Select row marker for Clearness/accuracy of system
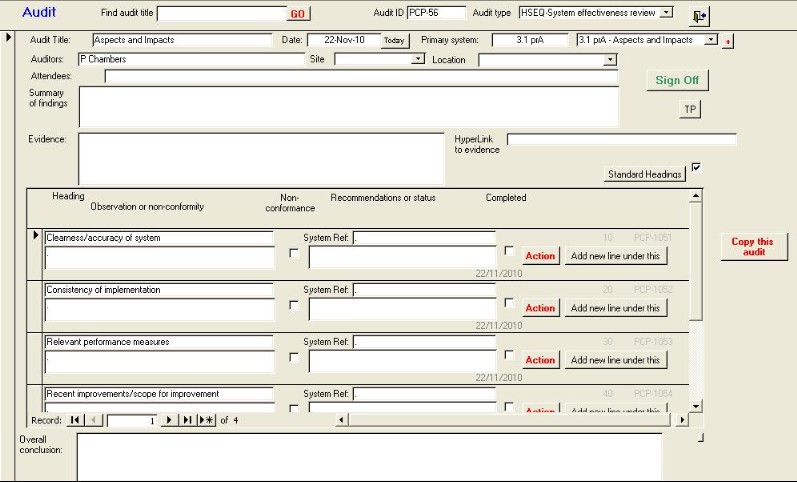The width and height of the screenshot is (797, 482). [x=36, y=235]
